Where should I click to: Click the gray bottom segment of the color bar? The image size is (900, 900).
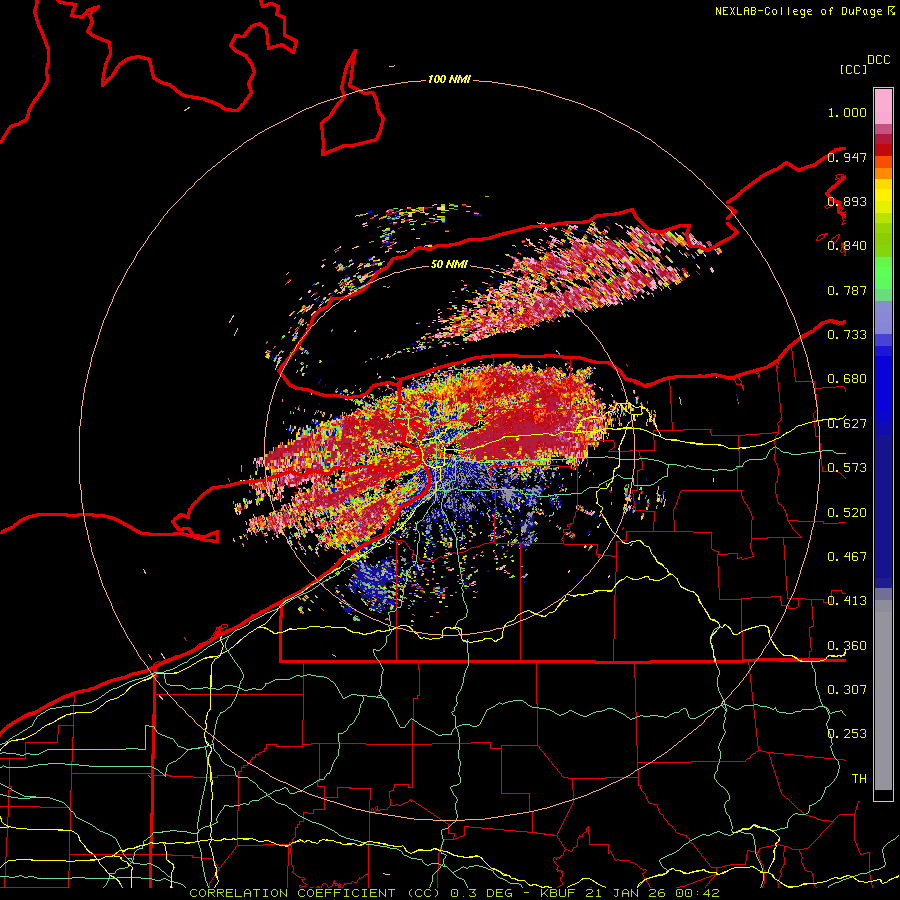tap(883, 695)
